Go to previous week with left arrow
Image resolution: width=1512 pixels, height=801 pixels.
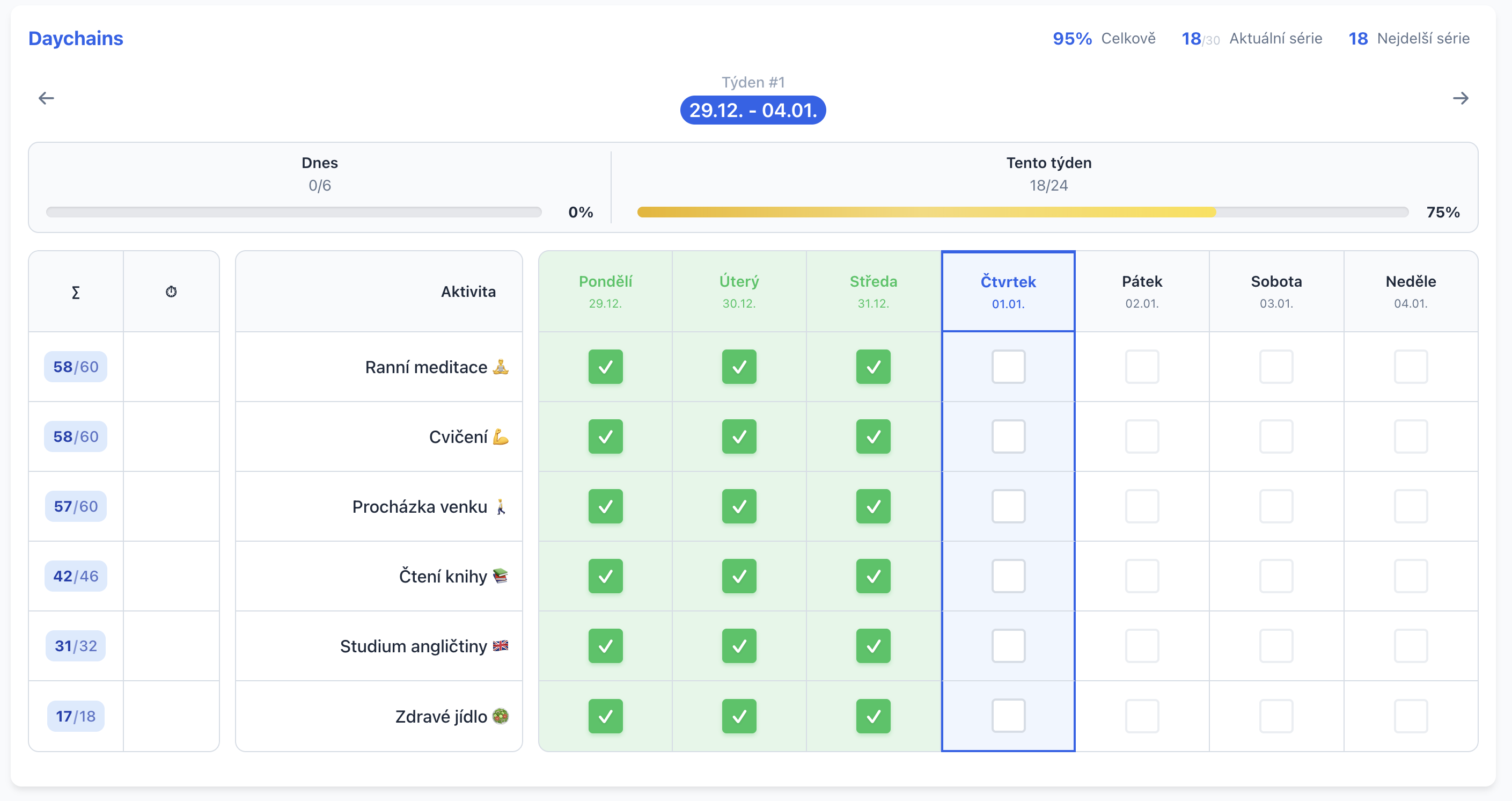coord(46,98)
